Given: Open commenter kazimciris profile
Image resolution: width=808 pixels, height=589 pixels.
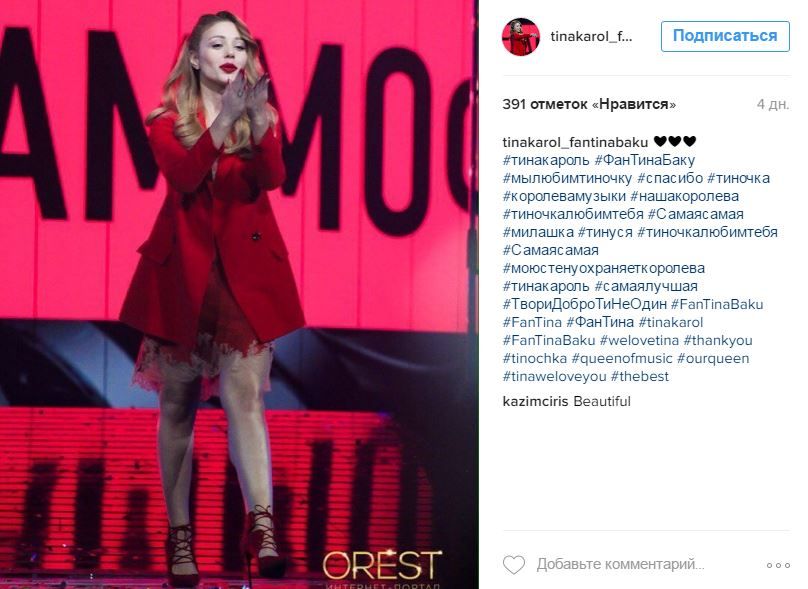Looking at the screenshot, I should 535,401.
